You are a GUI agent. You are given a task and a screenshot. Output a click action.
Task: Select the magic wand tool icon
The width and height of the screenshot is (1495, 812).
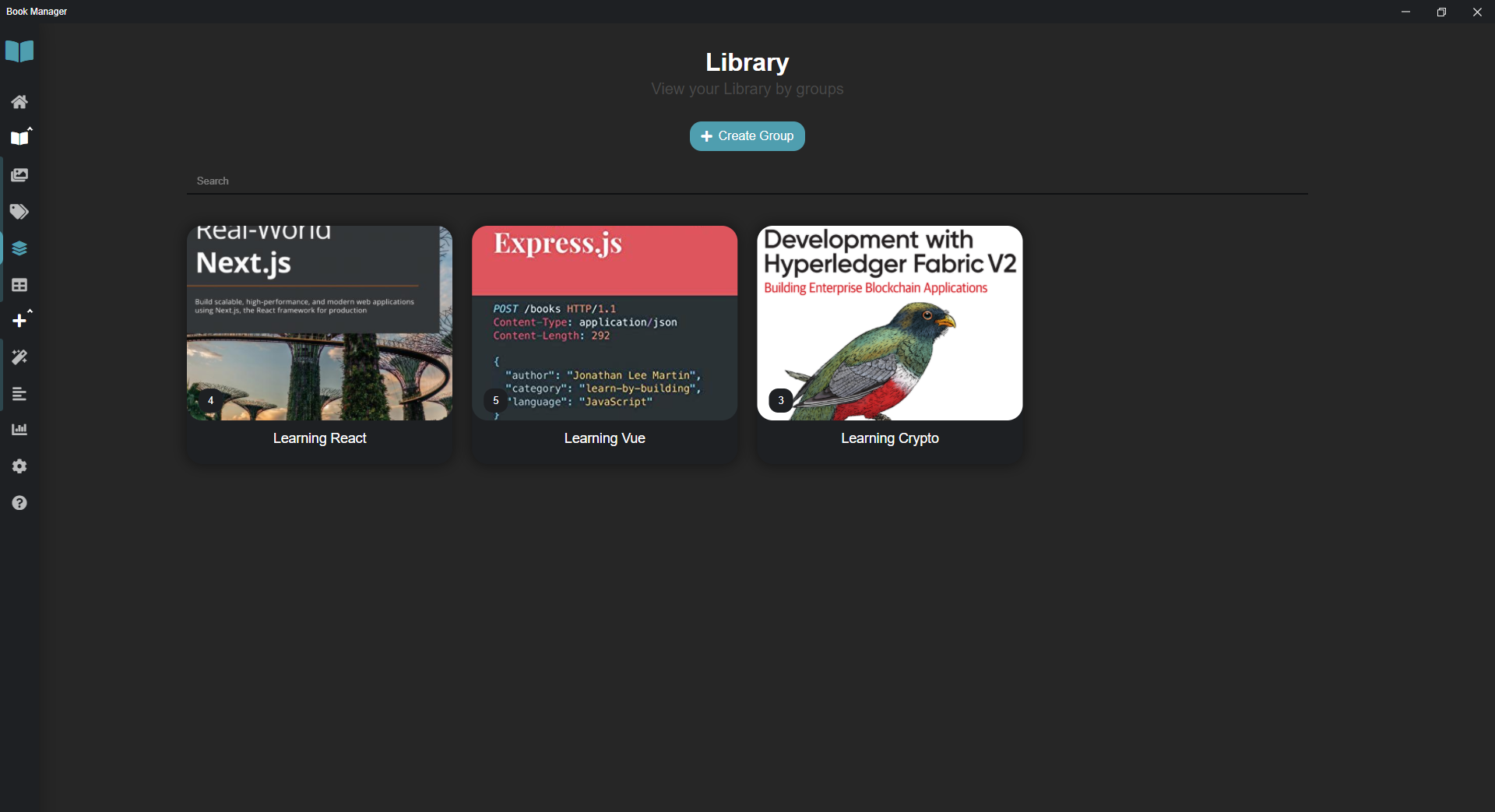point(19,357)
